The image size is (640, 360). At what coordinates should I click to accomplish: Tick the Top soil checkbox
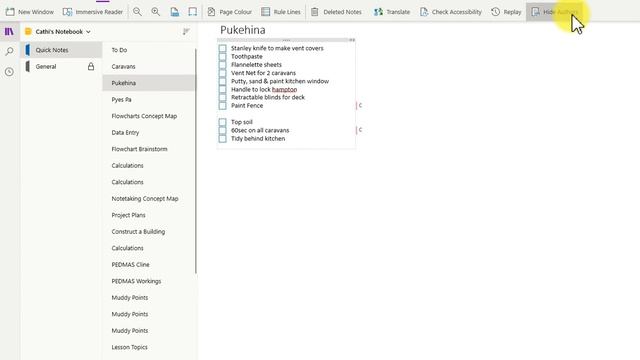(x=222, y=122)
